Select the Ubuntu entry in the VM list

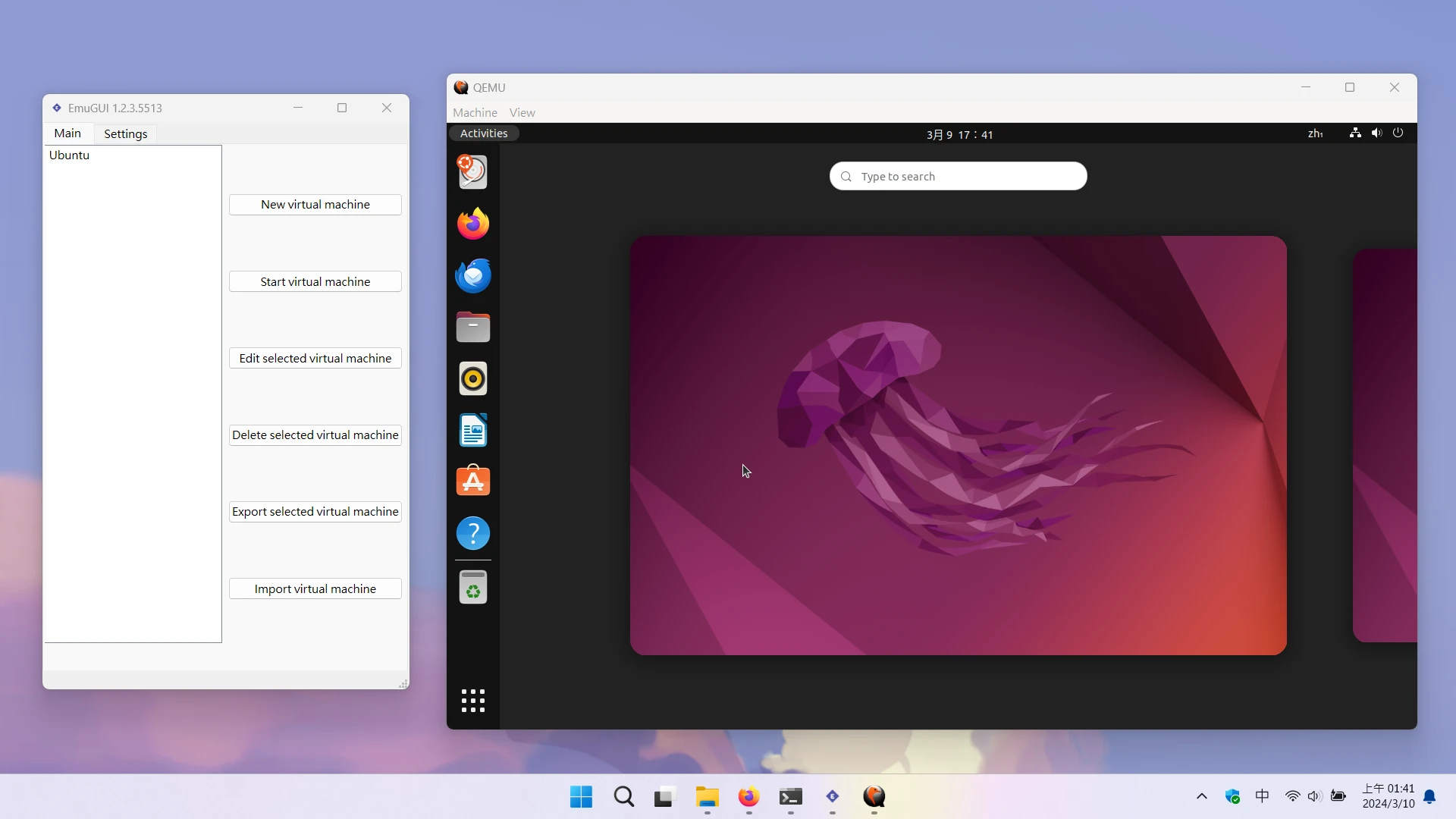tap(70, 155)
